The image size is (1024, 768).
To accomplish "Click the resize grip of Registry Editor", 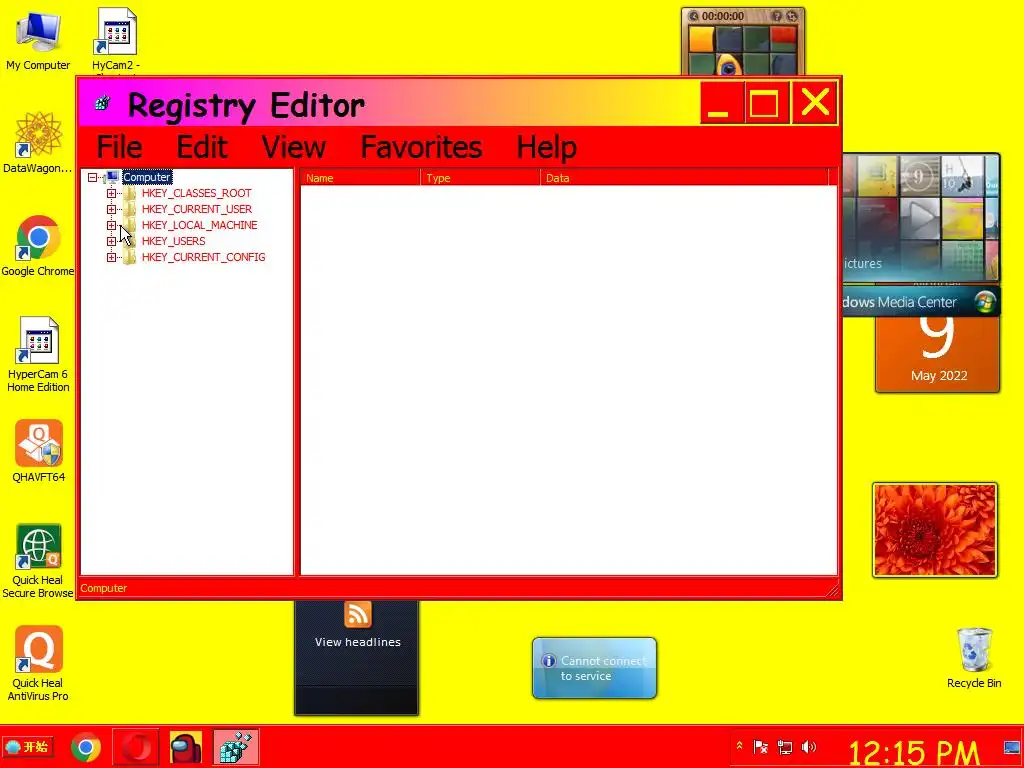I will tap(833, 591).
